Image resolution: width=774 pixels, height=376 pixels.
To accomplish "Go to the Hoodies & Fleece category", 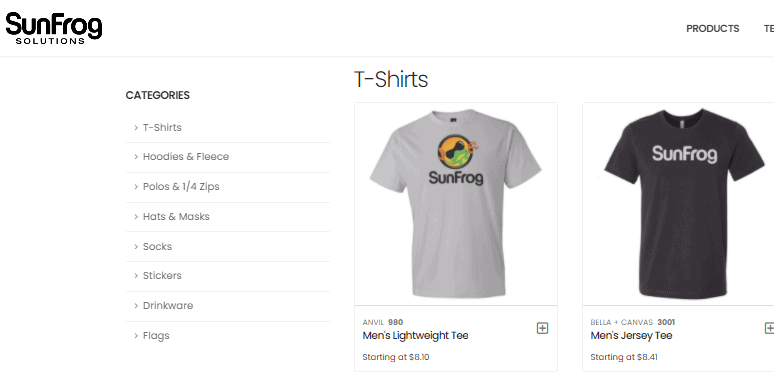I will click(186, 156).
